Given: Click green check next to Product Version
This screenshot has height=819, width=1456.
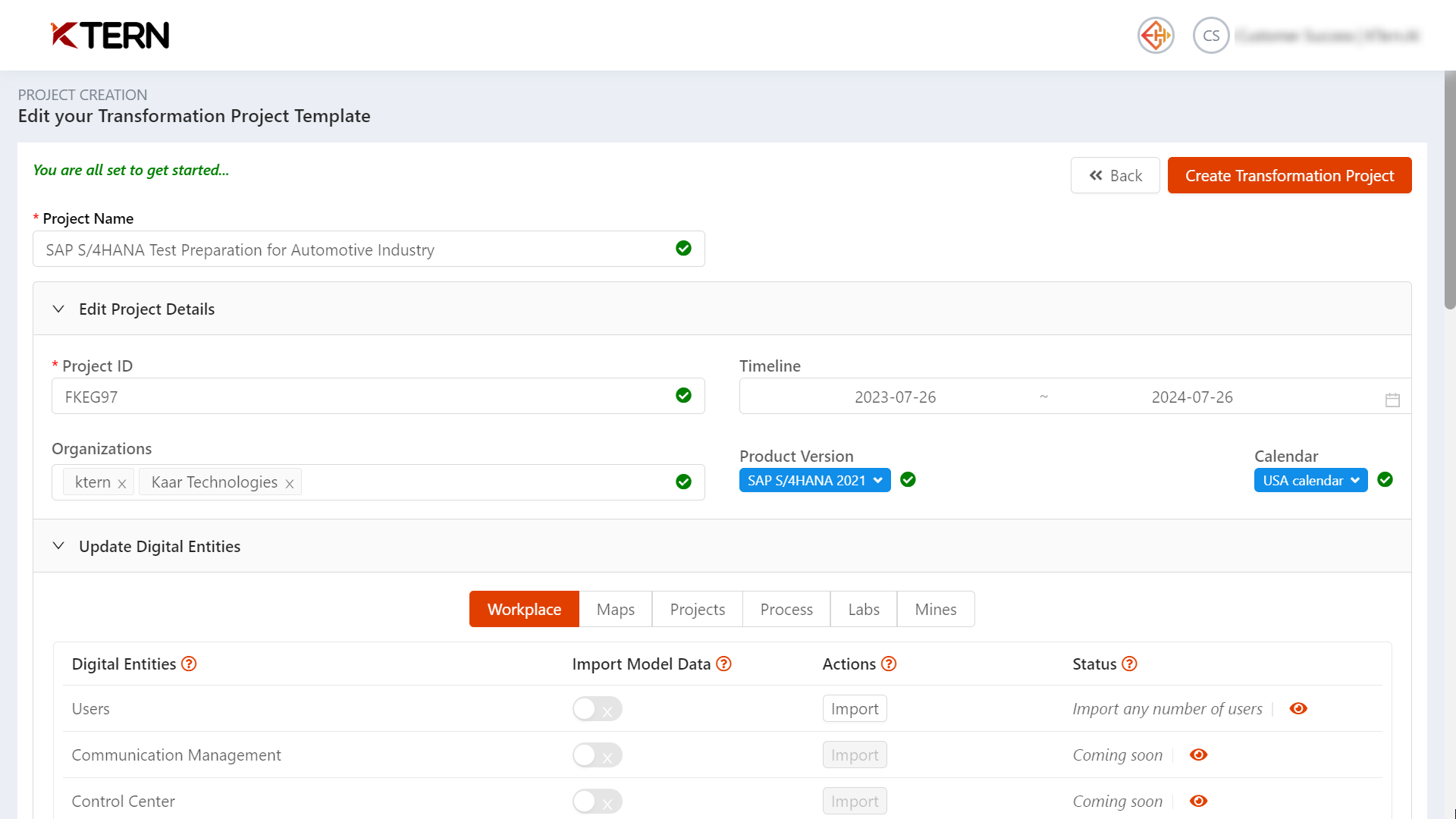Looking at the screenshot, I should (x=908, y=479).
